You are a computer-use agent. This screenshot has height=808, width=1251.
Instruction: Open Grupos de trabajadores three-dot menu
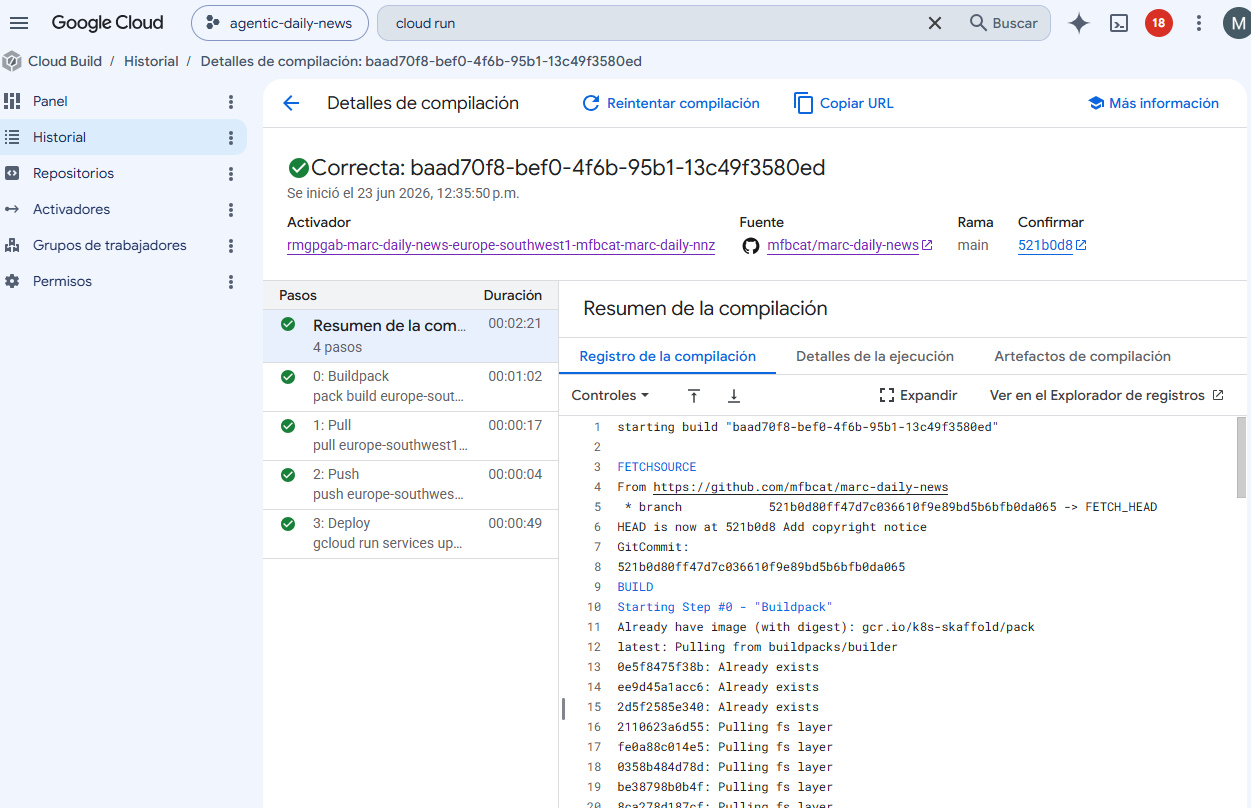tap(231, 246)
